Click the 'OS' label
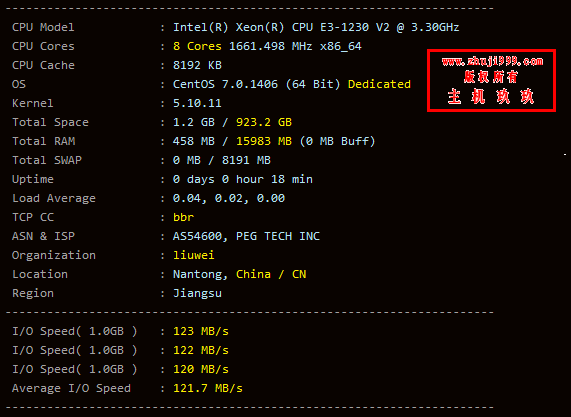This screenshot has width=571, height=417. [x=19, y=84]
